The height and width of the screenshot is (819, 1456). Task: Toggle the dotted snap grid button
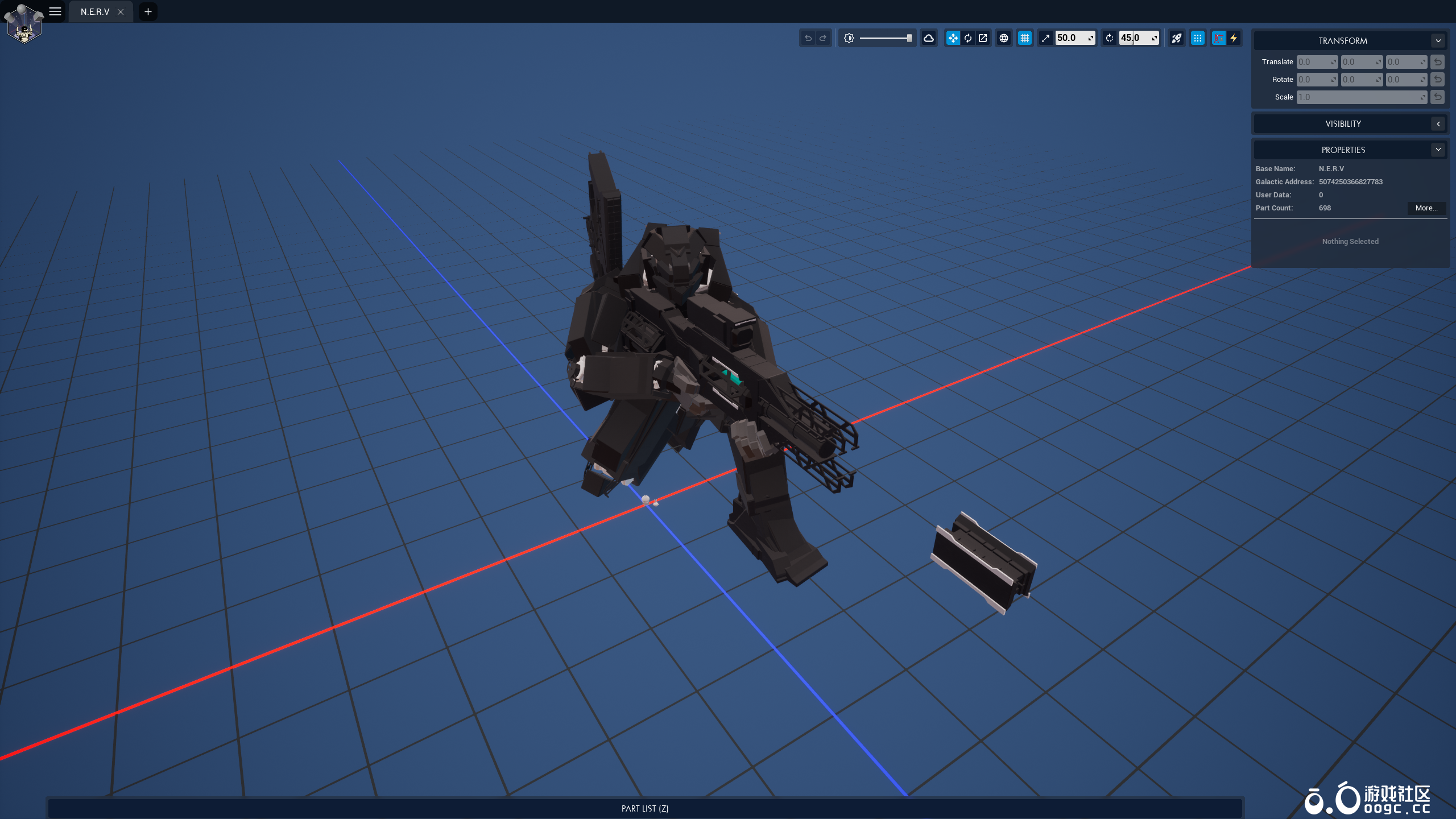coord(1198,38)
